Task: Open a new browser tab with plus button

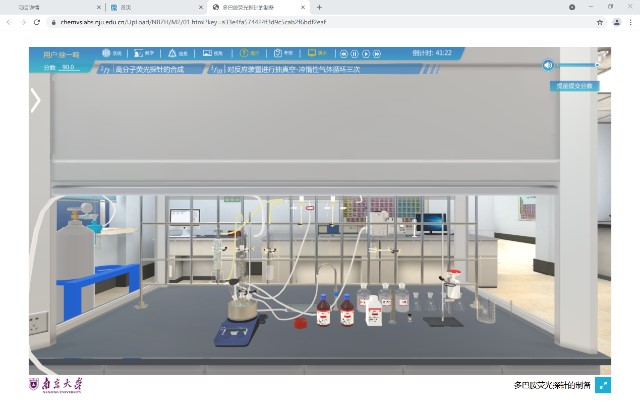Action: pyautogui.click(x=319, y=7)
